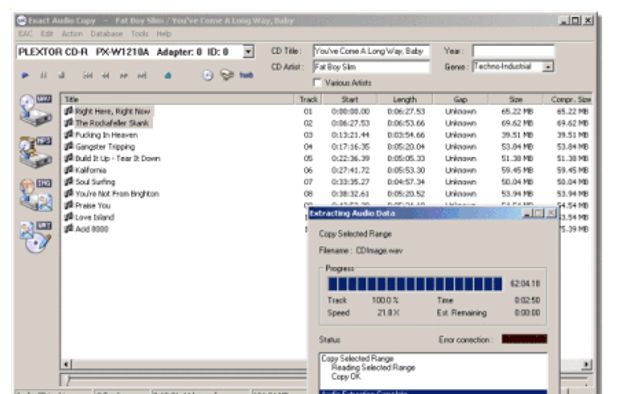Image resolution: width=618 pixels, height=394 pixels.
Task: Open the PLEXTOR CD-R drive dropdown
Action: click(248, 52)
